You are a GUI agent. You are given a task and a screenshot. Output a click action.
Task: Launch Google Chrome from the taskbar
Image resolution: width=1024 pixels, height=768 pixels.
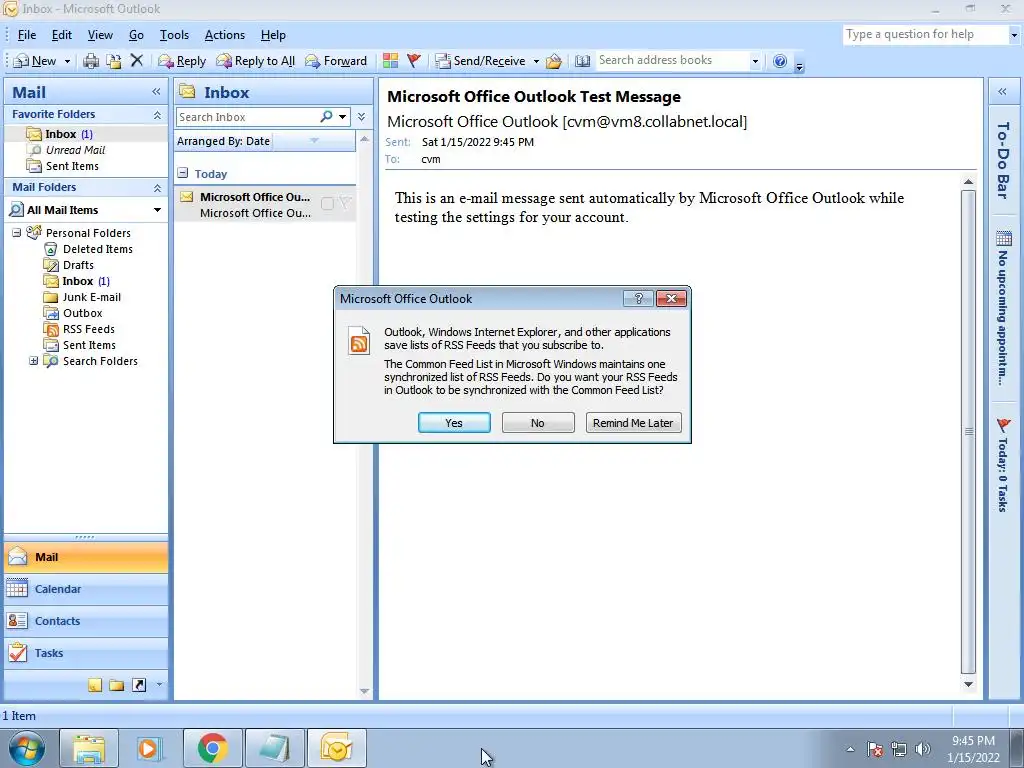213,748
